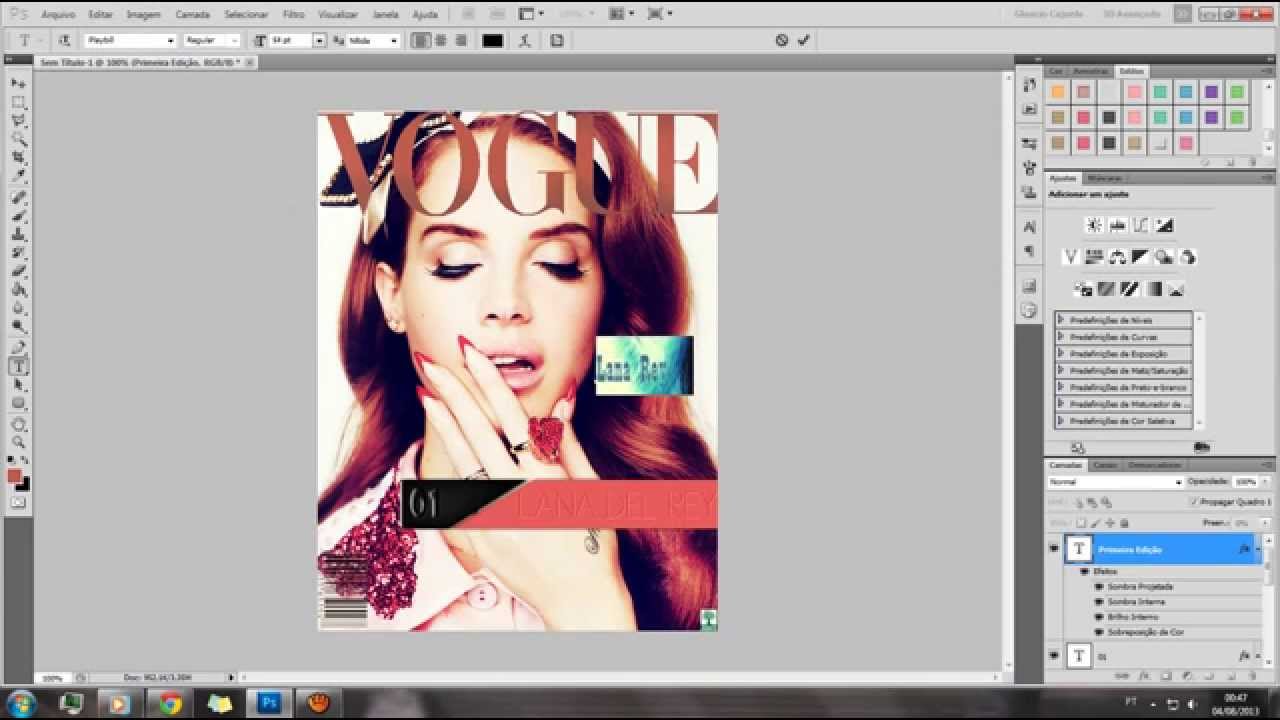Open Chrome from the taskbar
The height and width of the screenshot is (720, 1280).
[x=170, y=703]
